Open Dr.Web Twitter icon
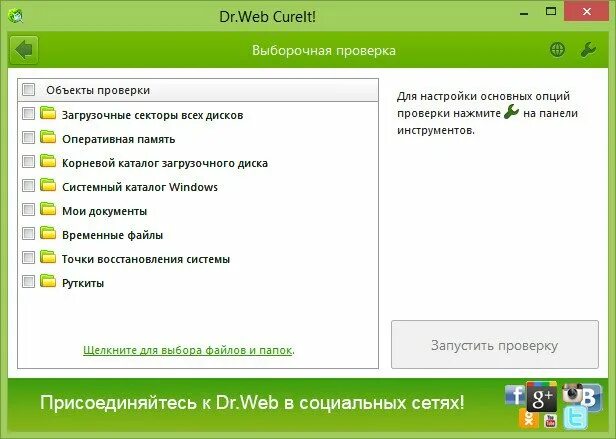The image size is (616, 439). [x=576, y=417]
